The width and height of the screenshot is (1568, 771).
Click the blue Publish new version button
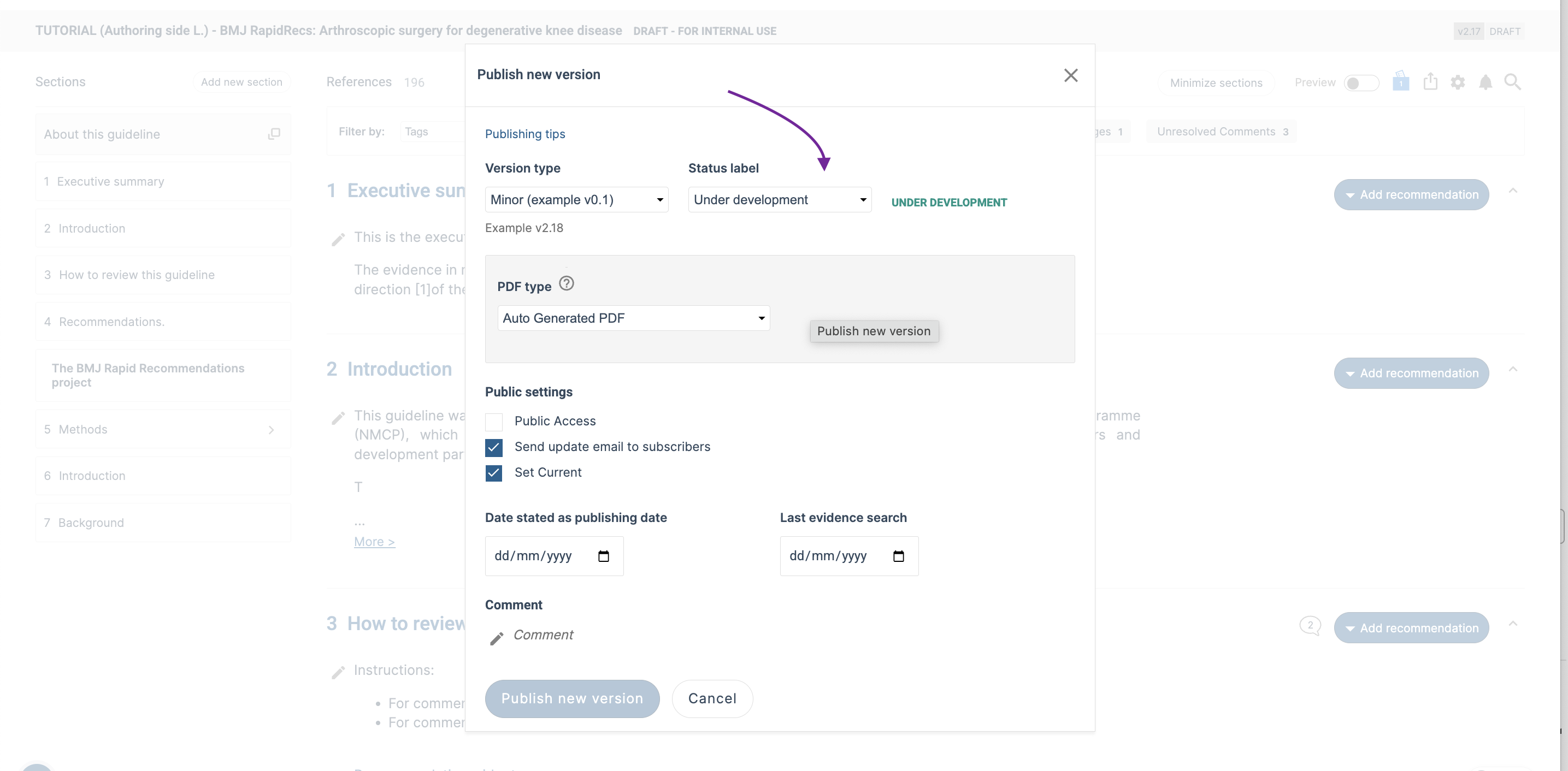pos(572,698)
